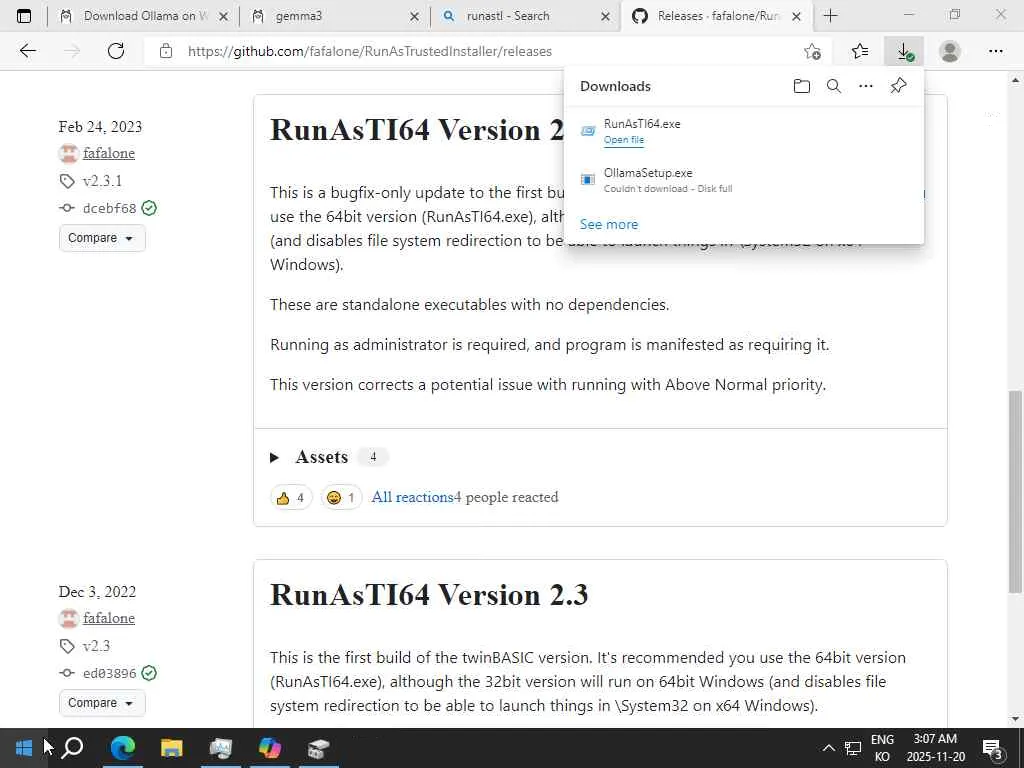Viewport: 1024px width, 768px height.
Task: Open fafalone profile for v2.3 release
Action: [109, 618]
